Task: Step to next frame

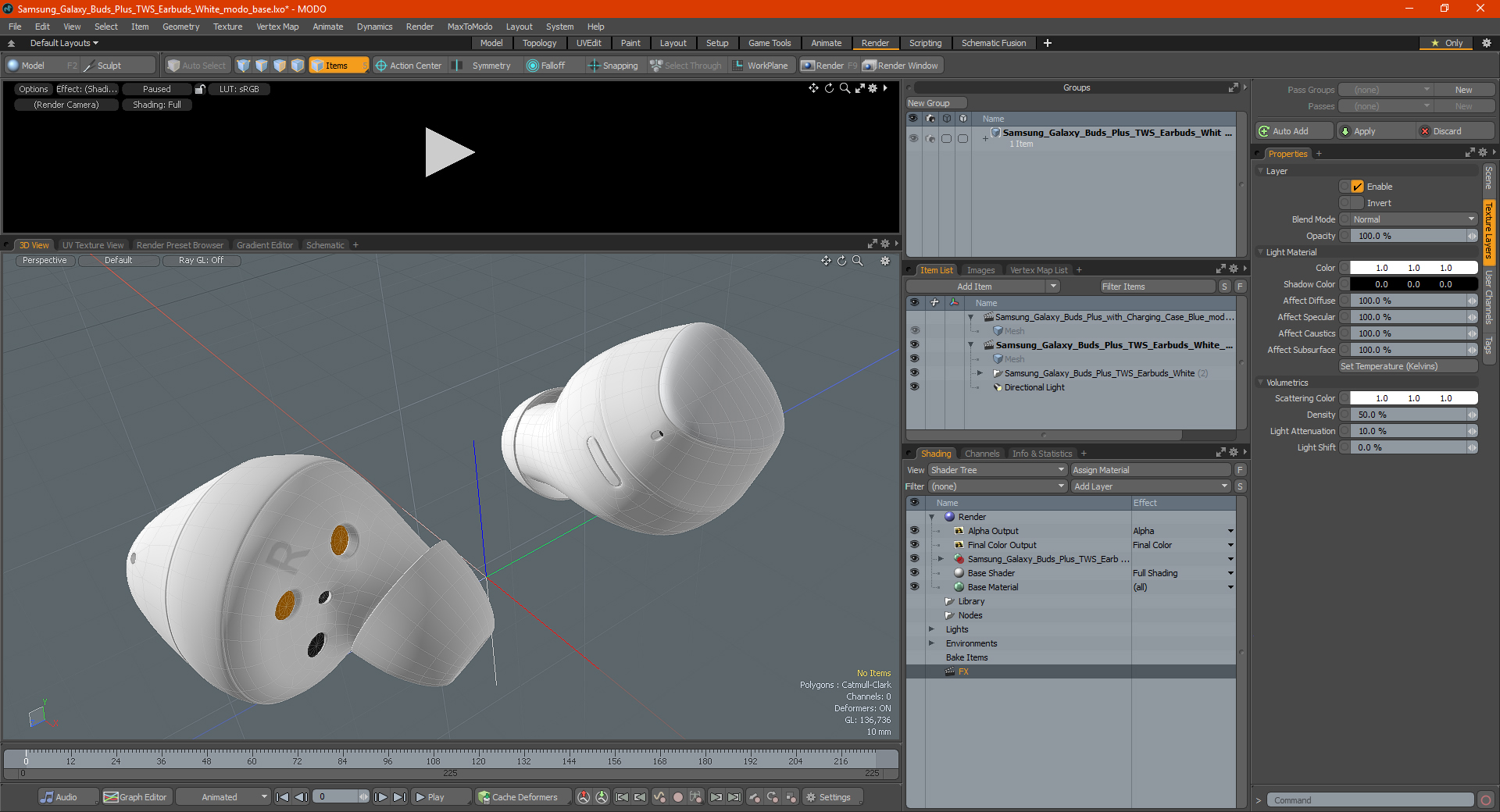Action: click(x=380, y=797)
